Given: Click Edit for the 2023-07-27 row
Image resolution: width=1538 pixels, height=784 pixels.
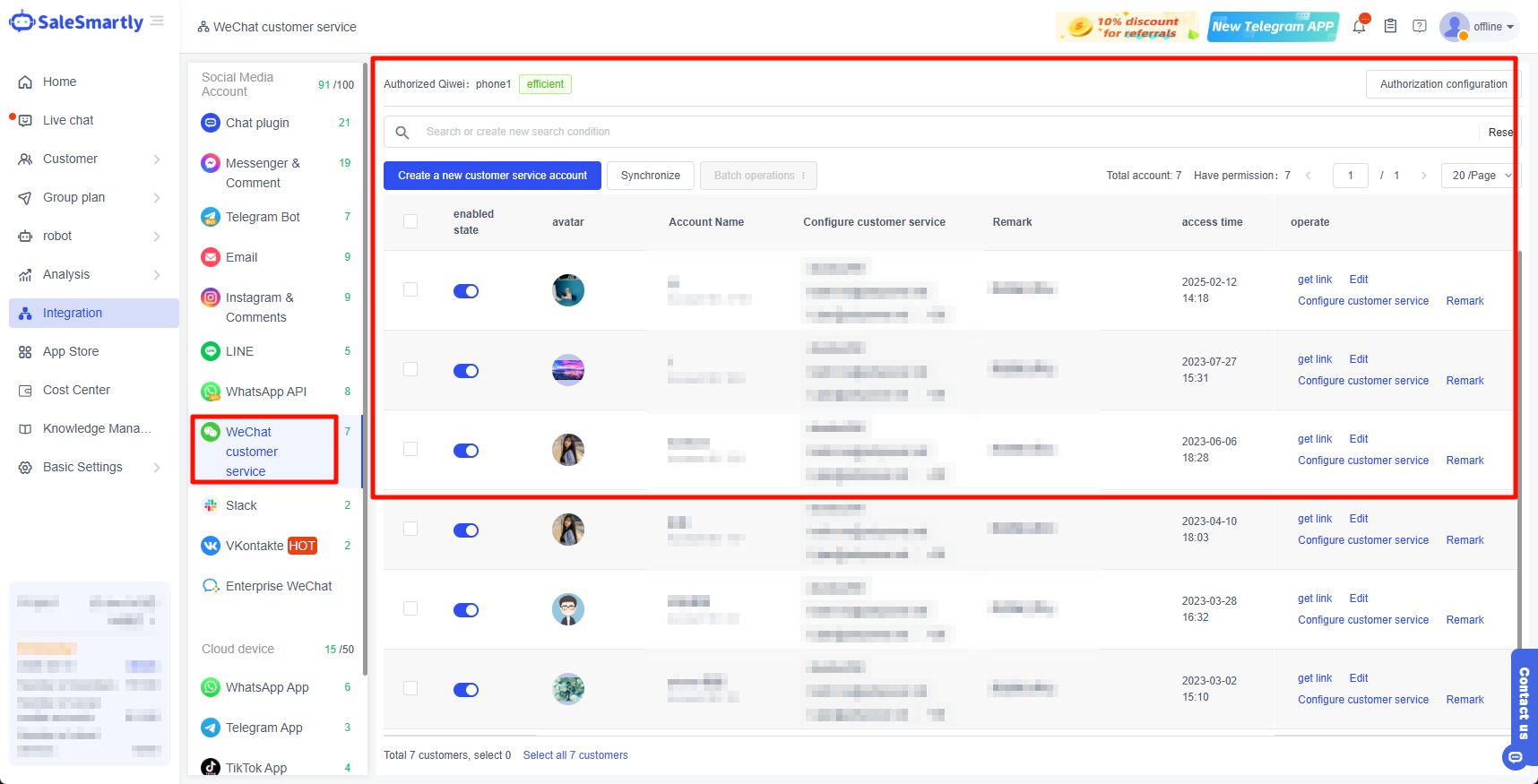Looking at the screenshot, I should click(1359, 359).
